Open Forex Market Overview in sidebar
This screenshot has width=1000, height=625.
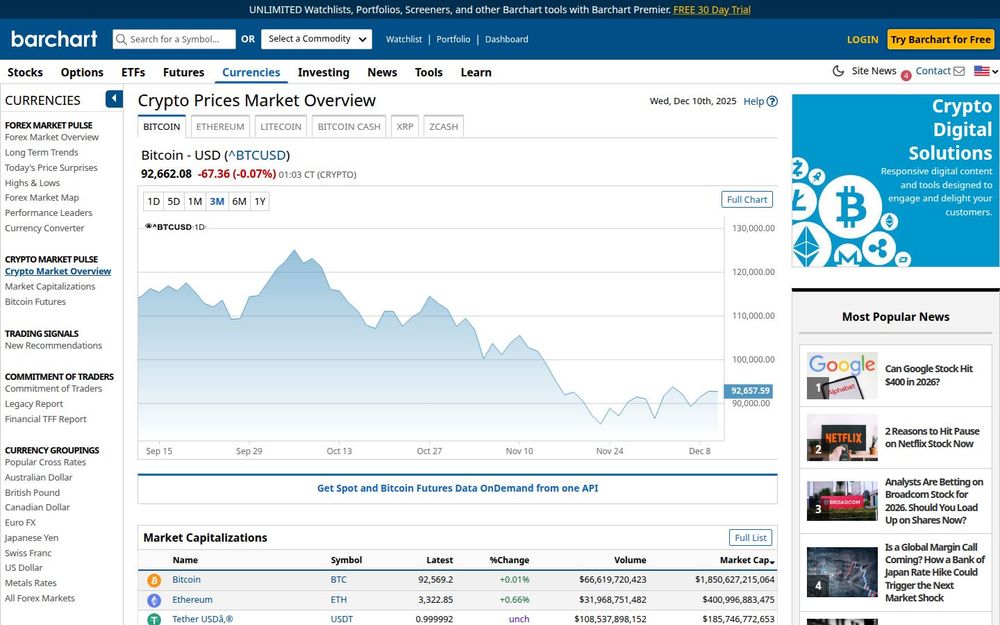click(52, 137)
